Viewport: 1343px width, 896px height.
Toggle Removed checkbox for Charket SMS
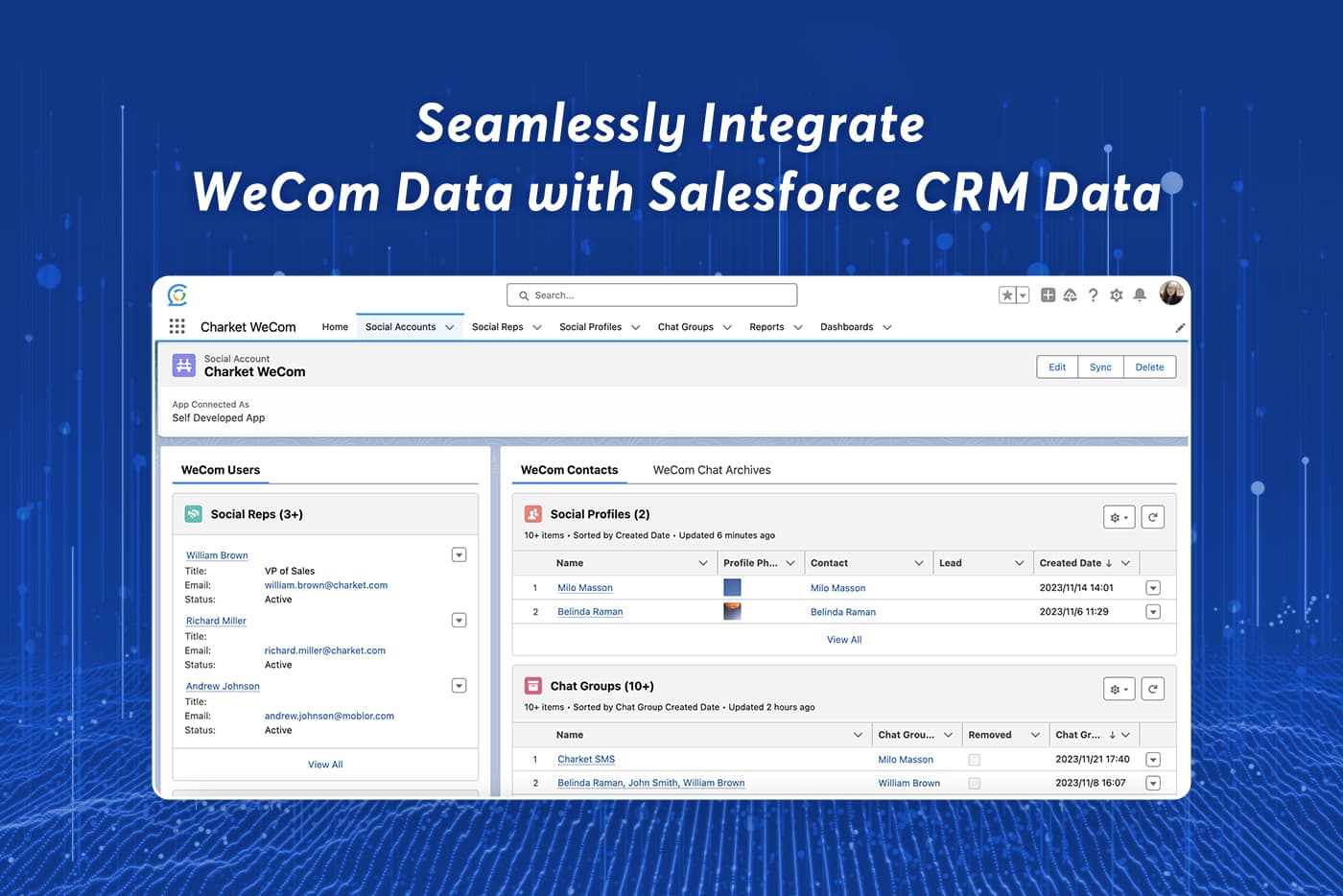tap(974, 760)
